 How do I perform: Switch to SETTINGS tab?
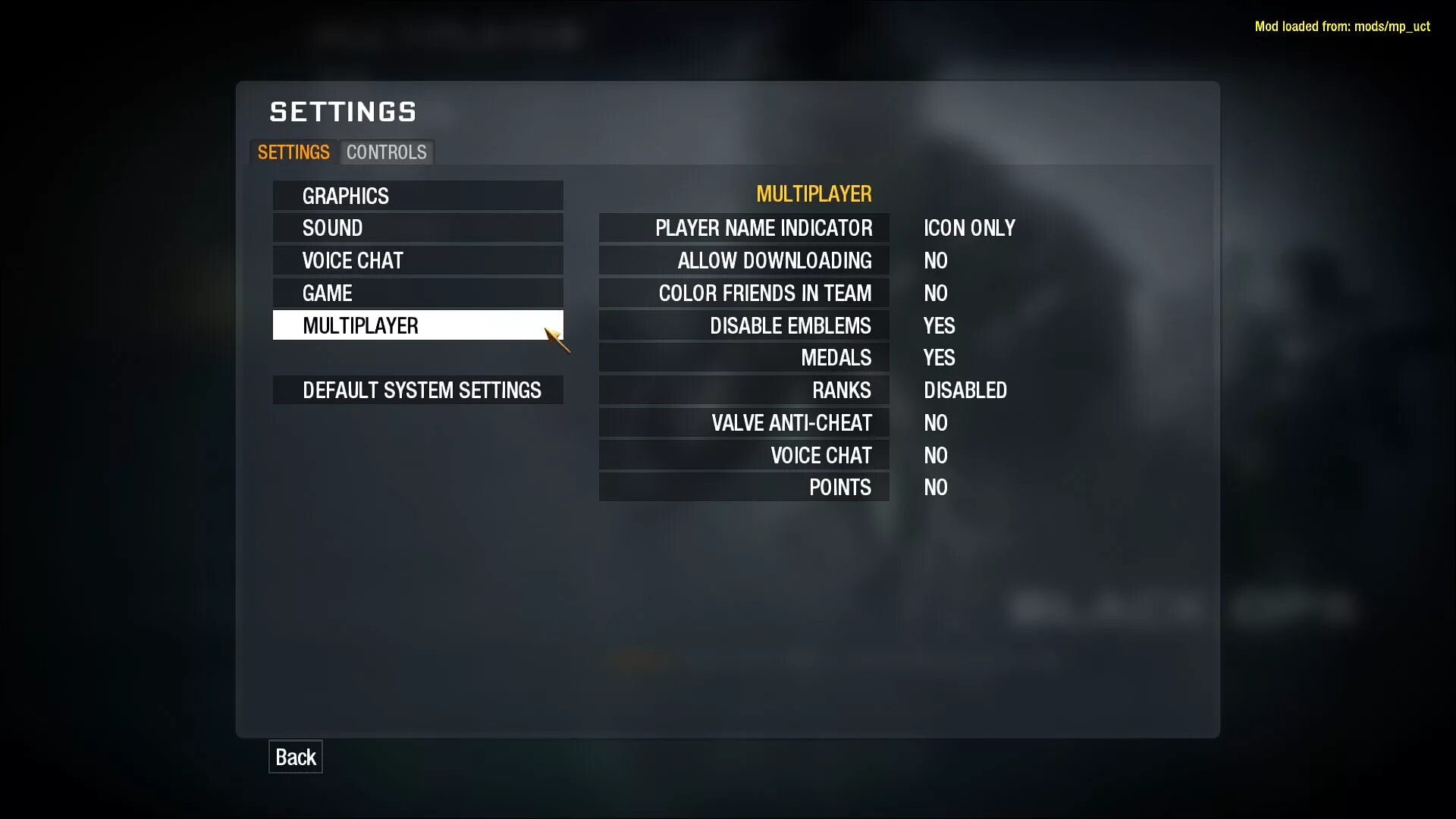click(x=293, y=152)
